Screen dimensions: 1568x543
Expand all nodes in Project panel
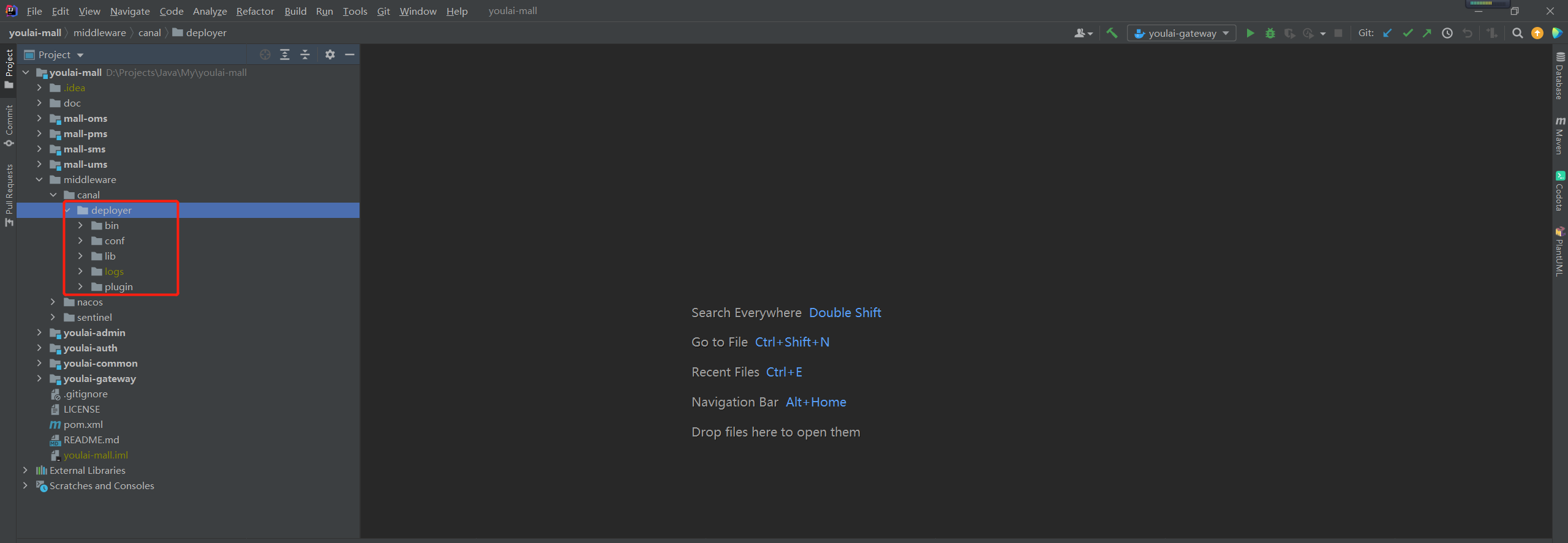click(x=285, y=54)
